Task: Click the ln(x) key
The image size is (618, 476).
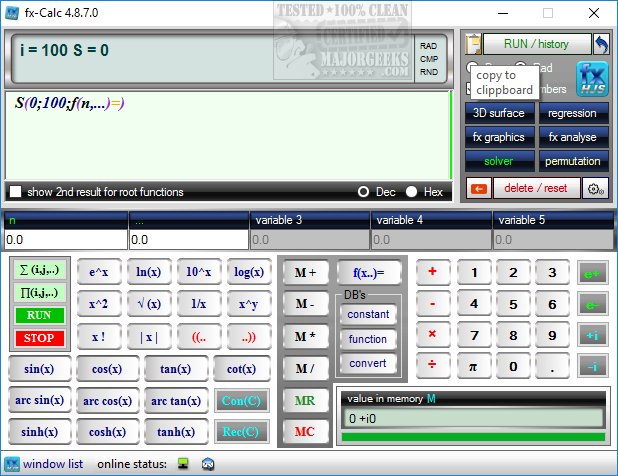Action: [149, 272]
